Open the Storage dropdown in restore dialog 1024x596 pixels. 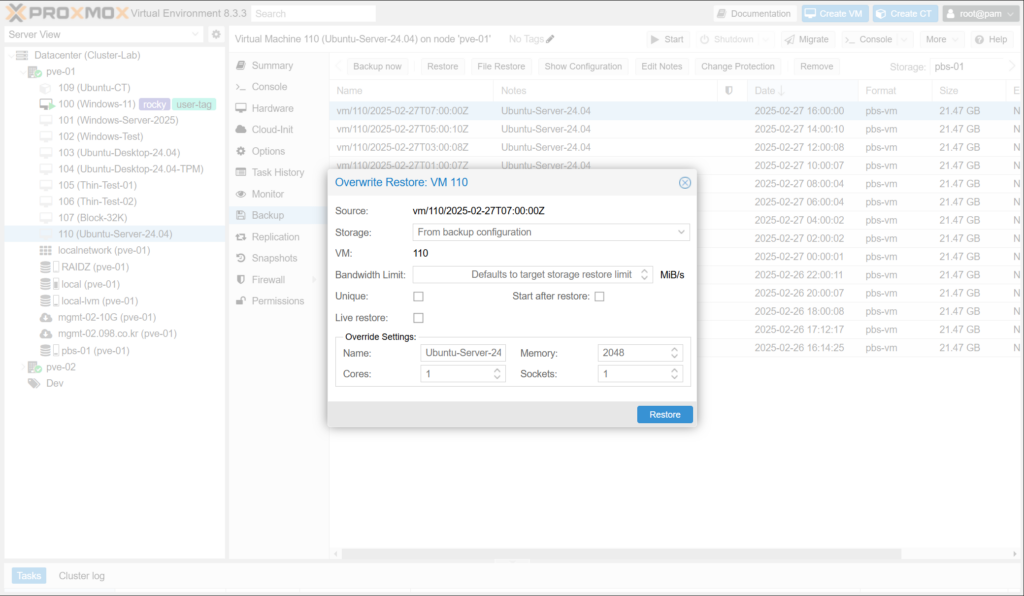pyautogui.click(x=551, y=232)
